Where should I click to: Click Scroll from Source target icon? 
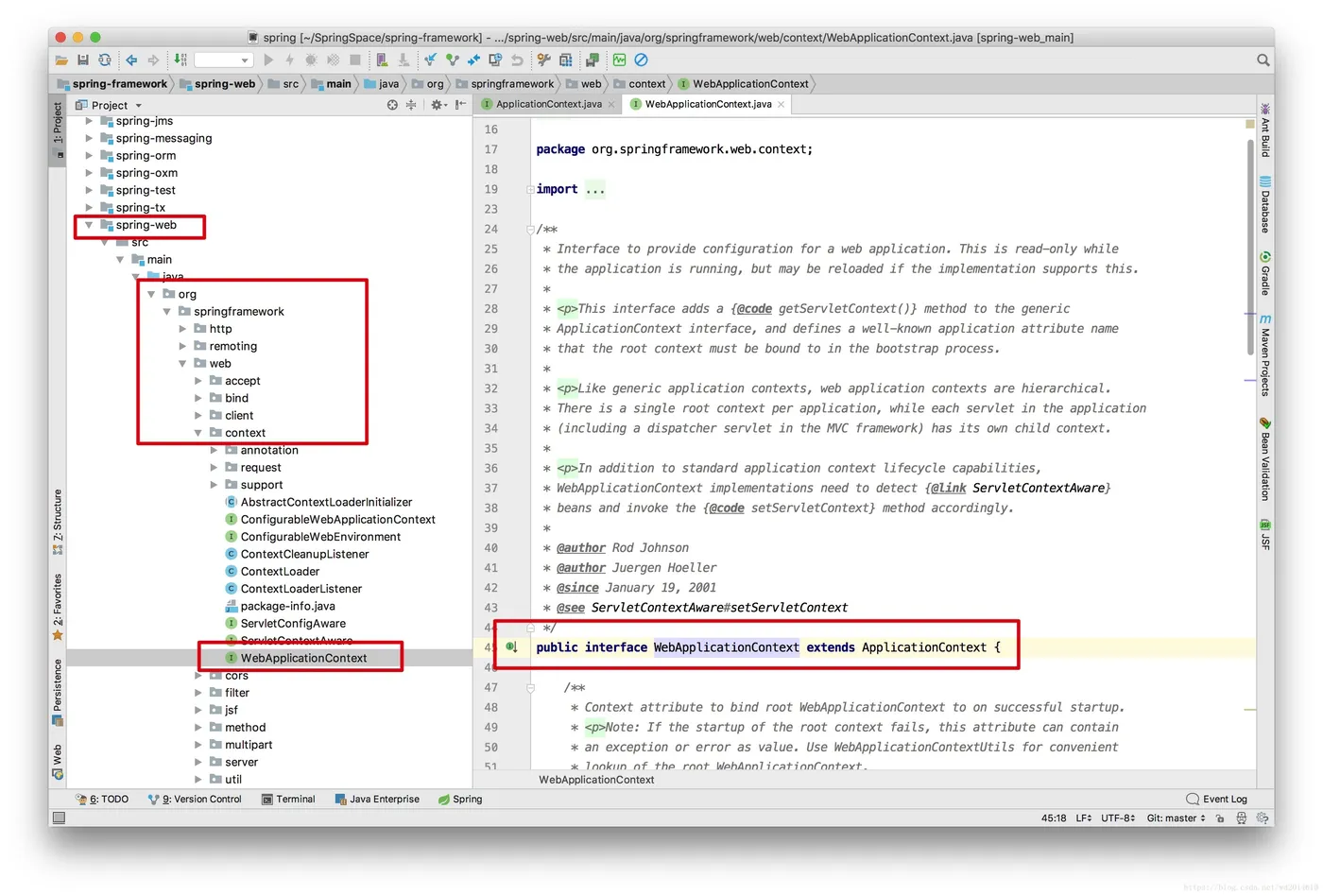coord(392,105)
